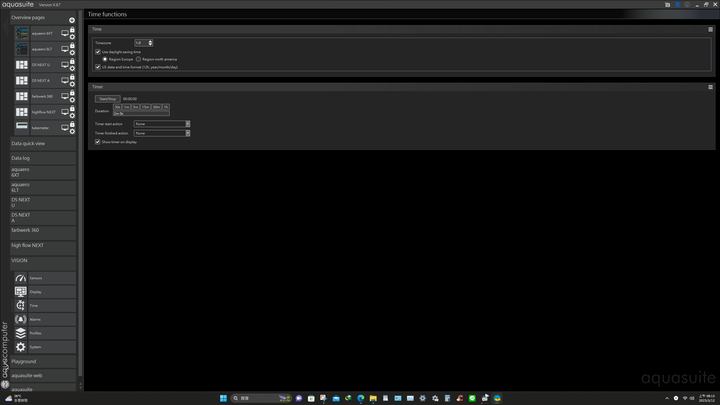Image resolution: width=720 pixels, height=405 pixels.
Task: Open the System gear icon under VISION
Action: click(x=21, y=347)
